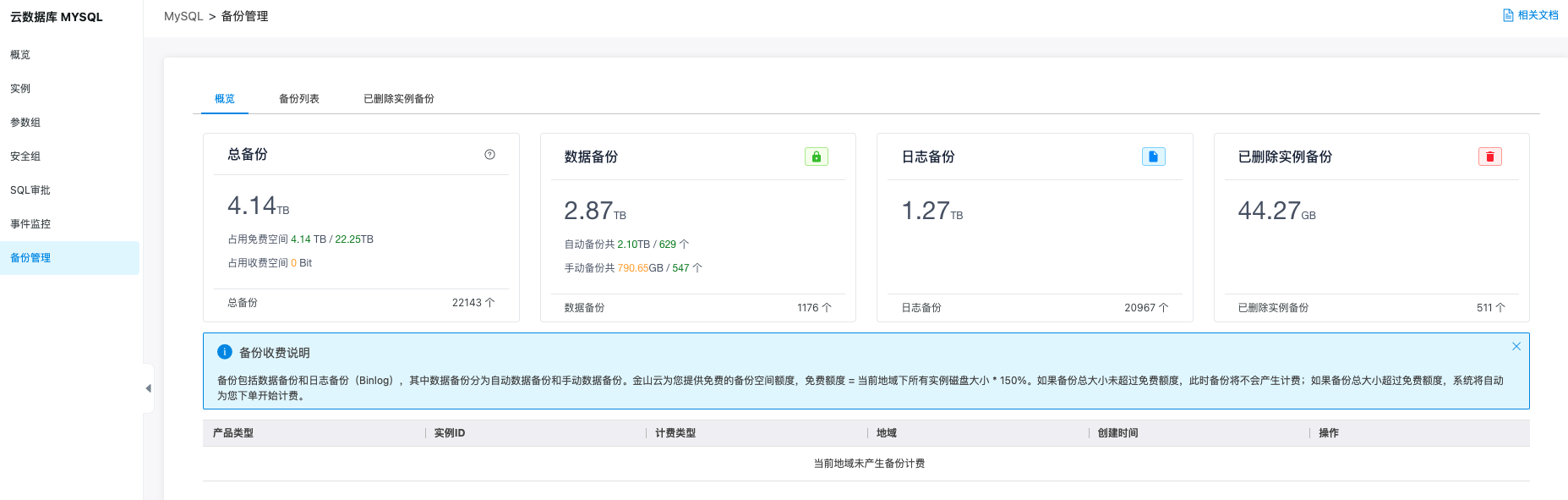
Task: Switch to the 已删除实例备份 tab
Action: point(399,99)
